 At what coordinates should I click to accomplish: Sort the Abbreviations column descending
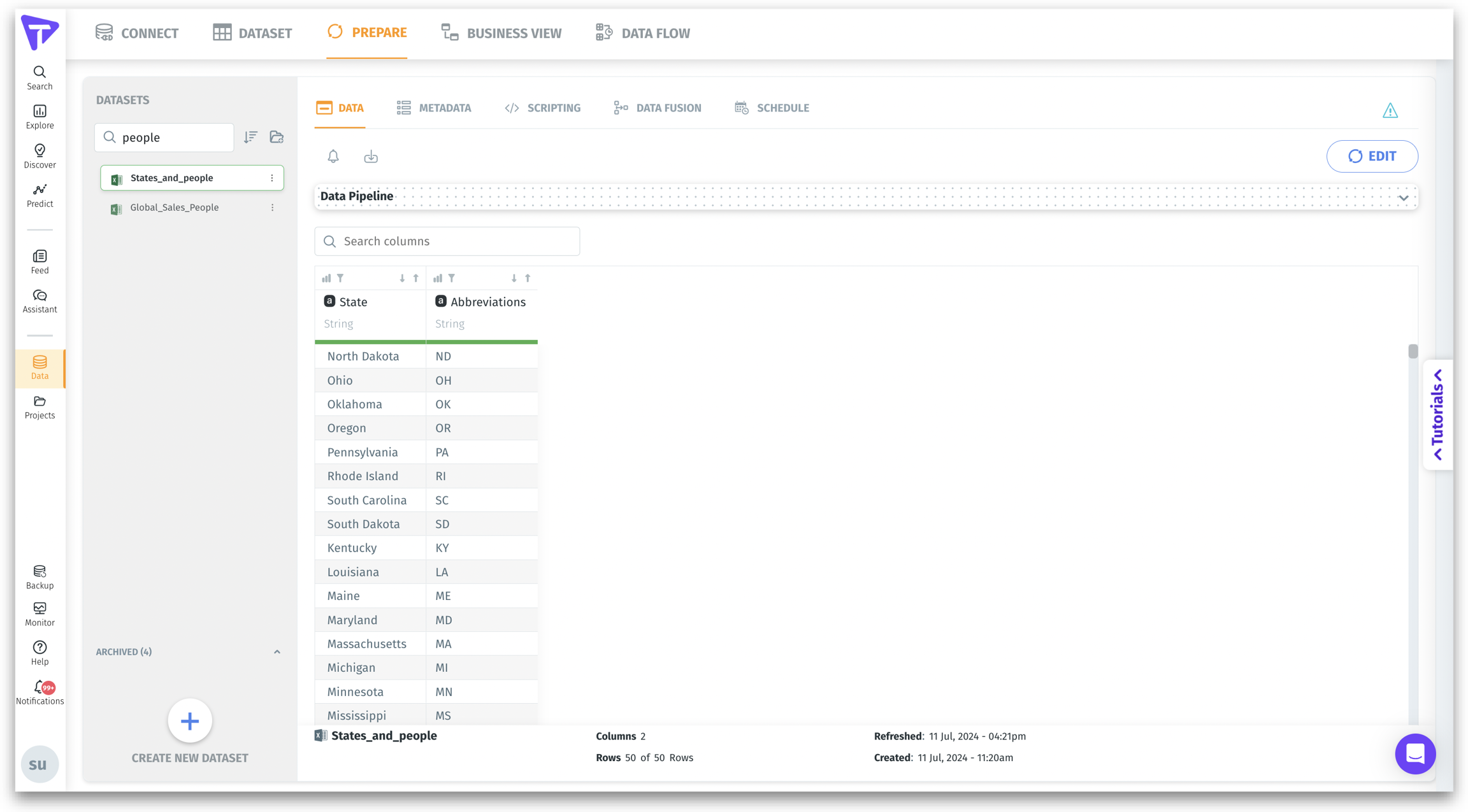514,278
